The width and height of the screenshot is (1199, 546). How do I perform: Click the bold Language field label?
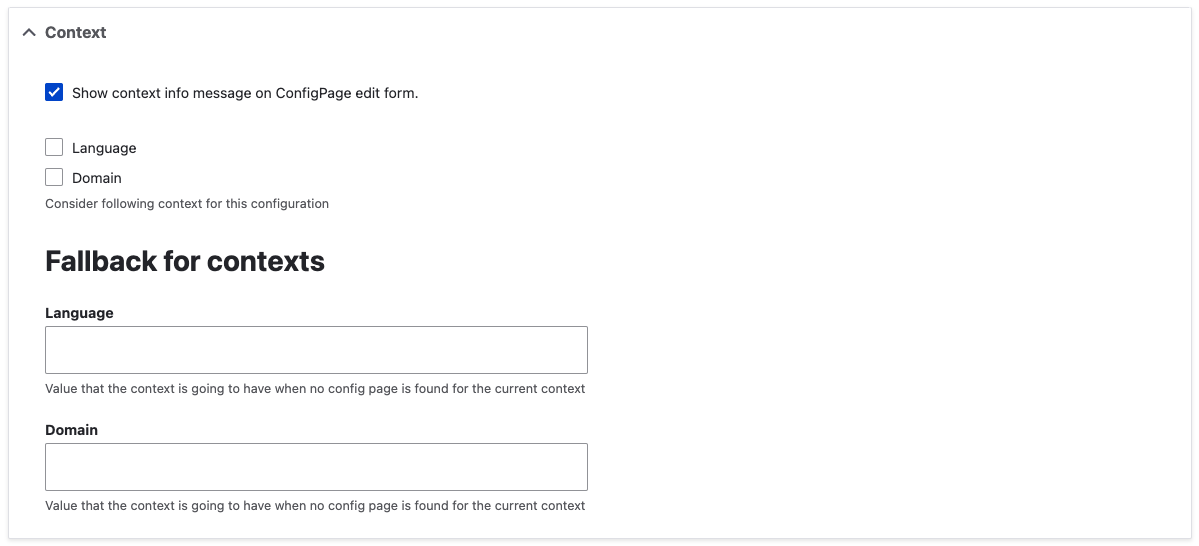click(x=80, y=313)
